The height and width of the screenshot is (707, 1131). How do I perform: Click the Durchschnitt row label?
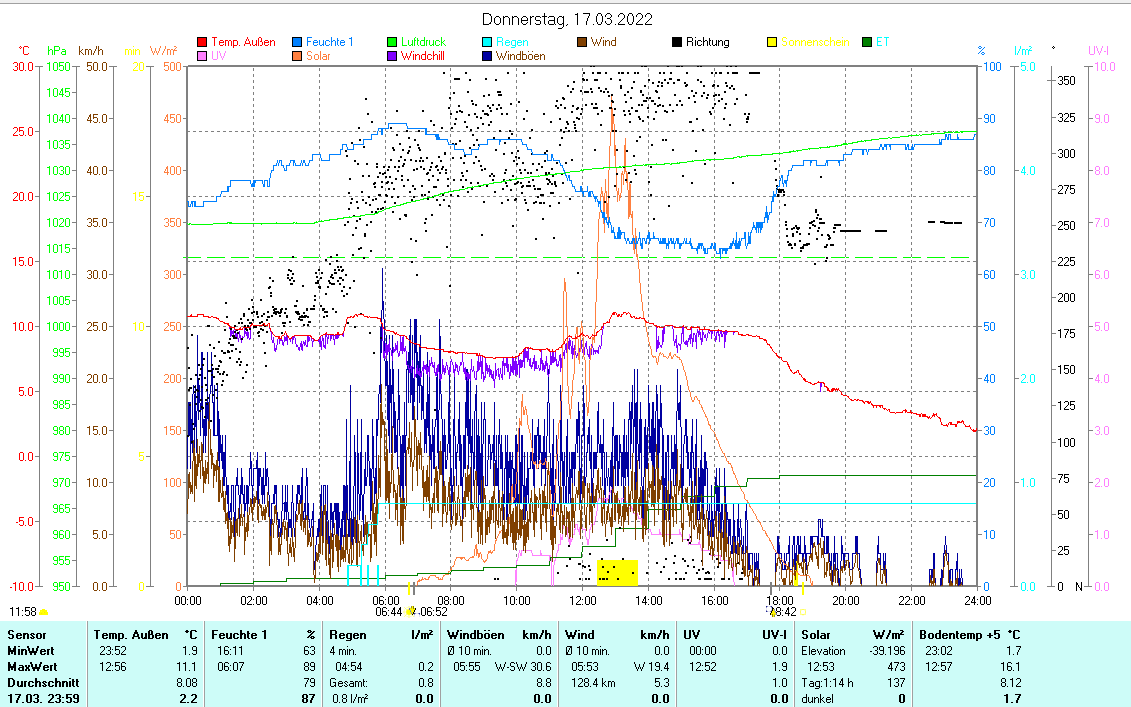[x=38, y=683]
